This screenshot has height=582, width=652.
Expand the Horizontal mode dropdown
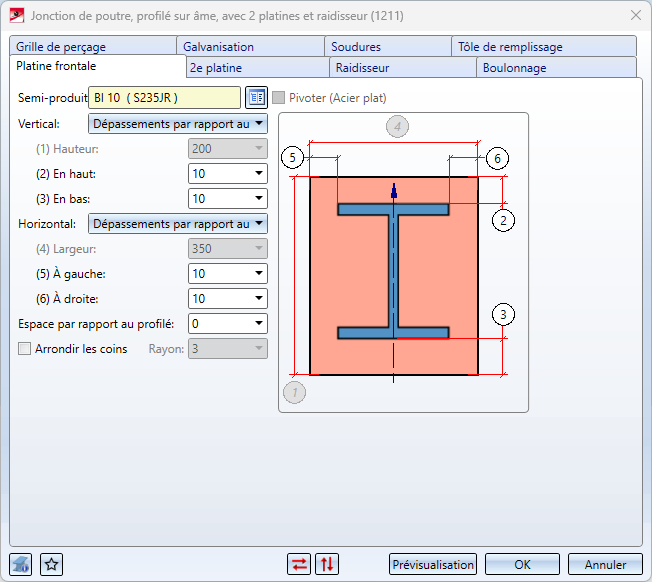pos(178,224)
